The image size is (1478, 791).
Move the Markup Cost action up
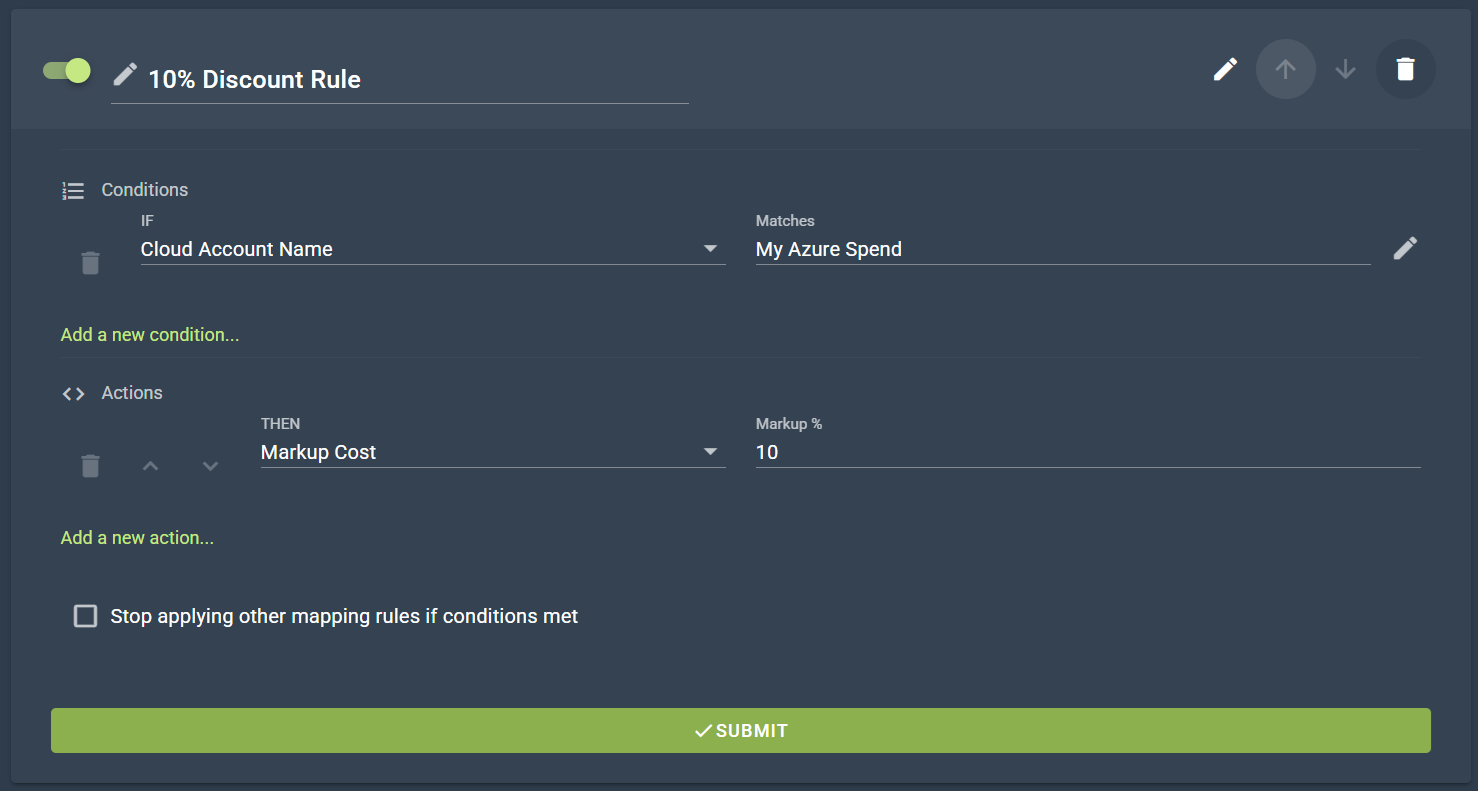coord(150,466)
